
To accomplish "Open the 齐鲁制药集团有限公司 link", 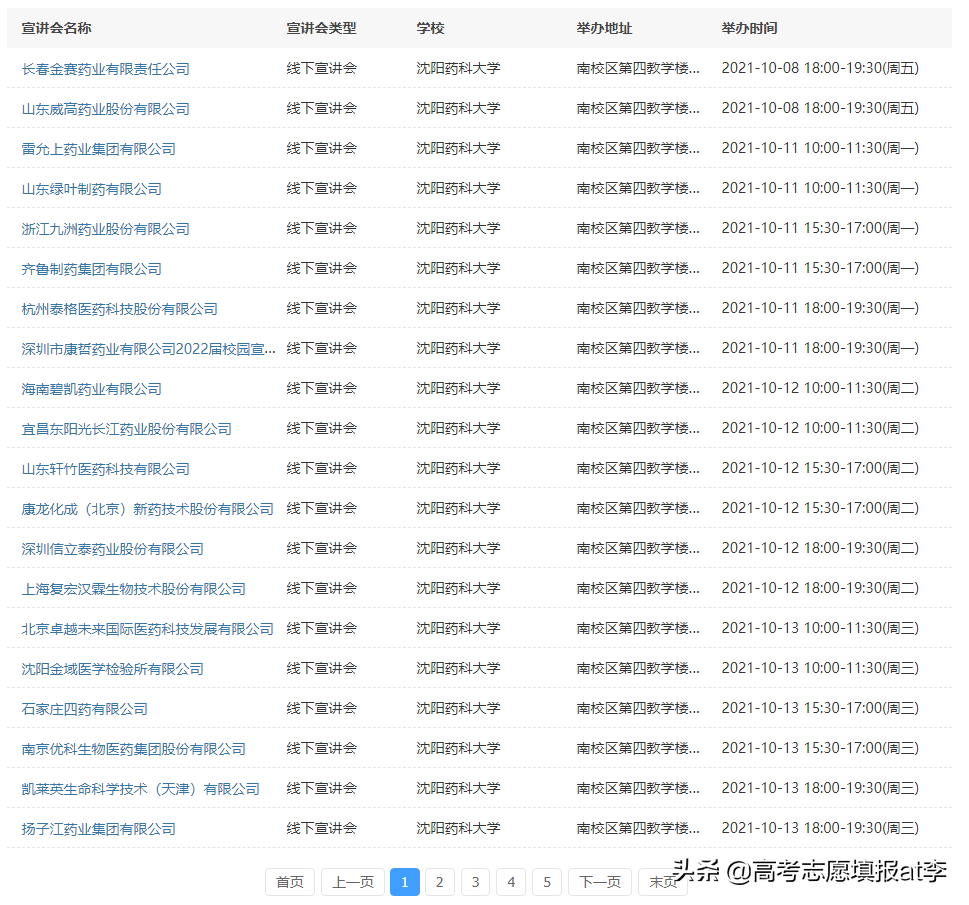I will pos(84,268).
